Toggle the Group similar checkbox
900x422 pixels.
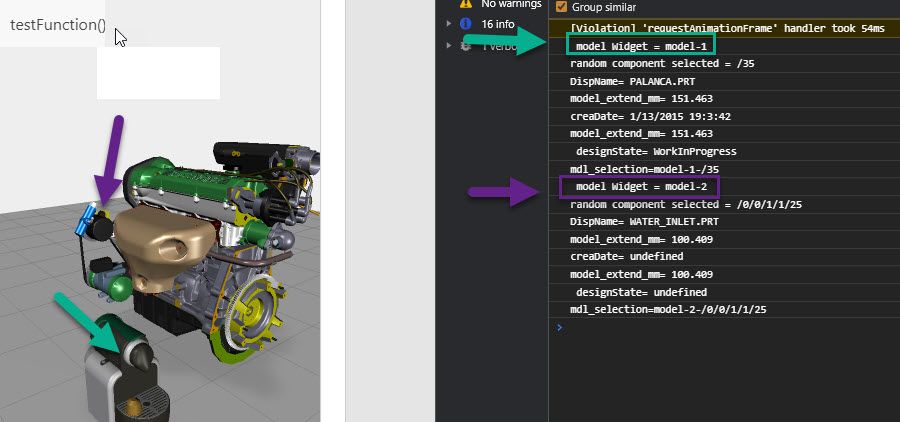tap(561, 7)
